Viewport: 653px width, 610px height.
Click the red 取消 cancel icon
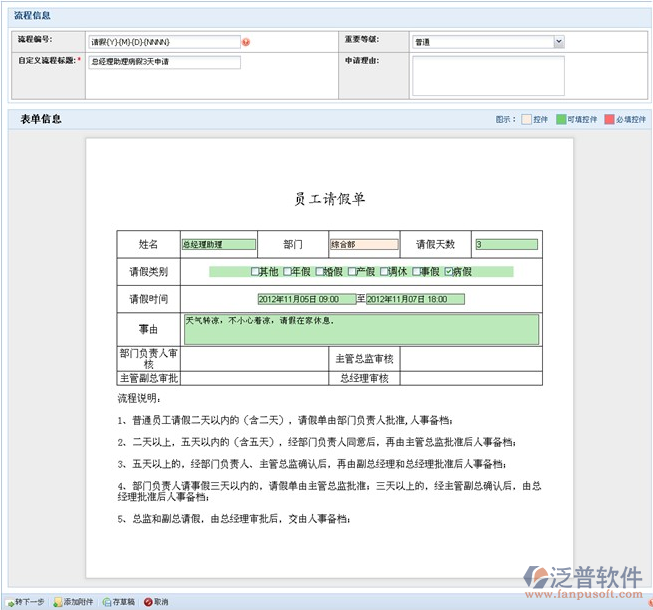tap(148, 602)
